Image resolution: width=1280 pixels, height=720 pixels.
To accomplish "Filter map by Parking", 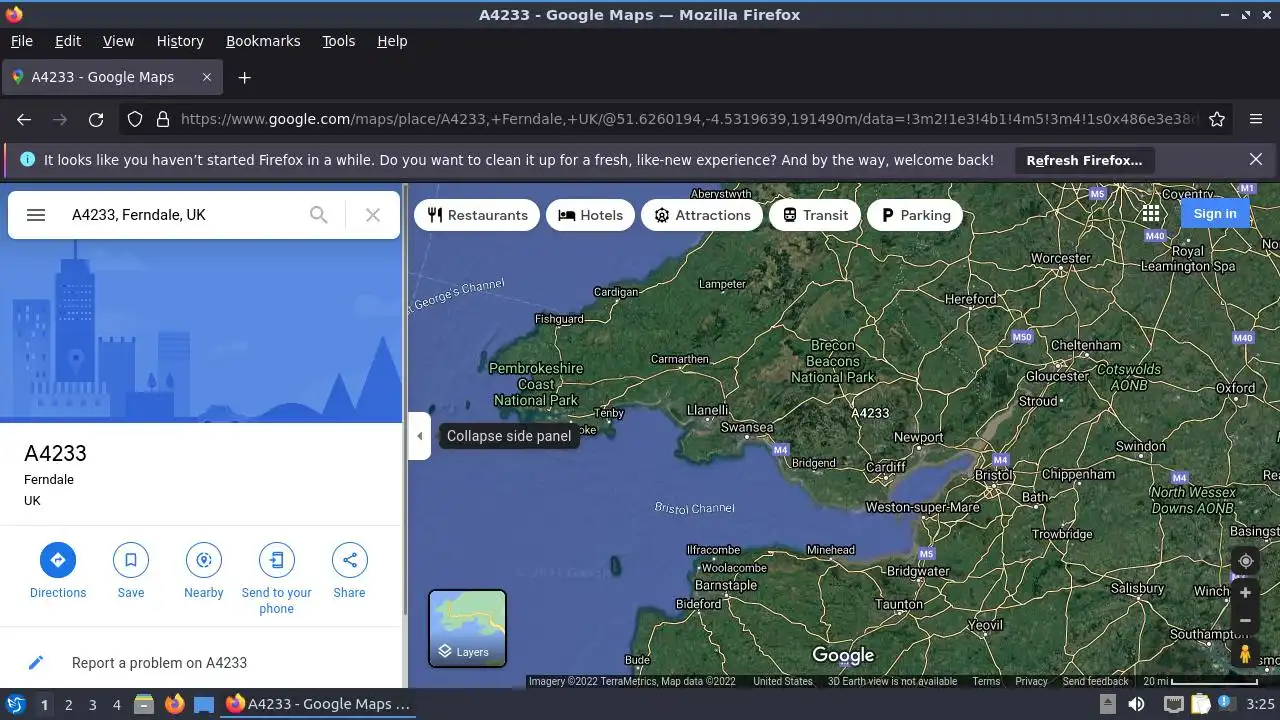I will (915, 215).
